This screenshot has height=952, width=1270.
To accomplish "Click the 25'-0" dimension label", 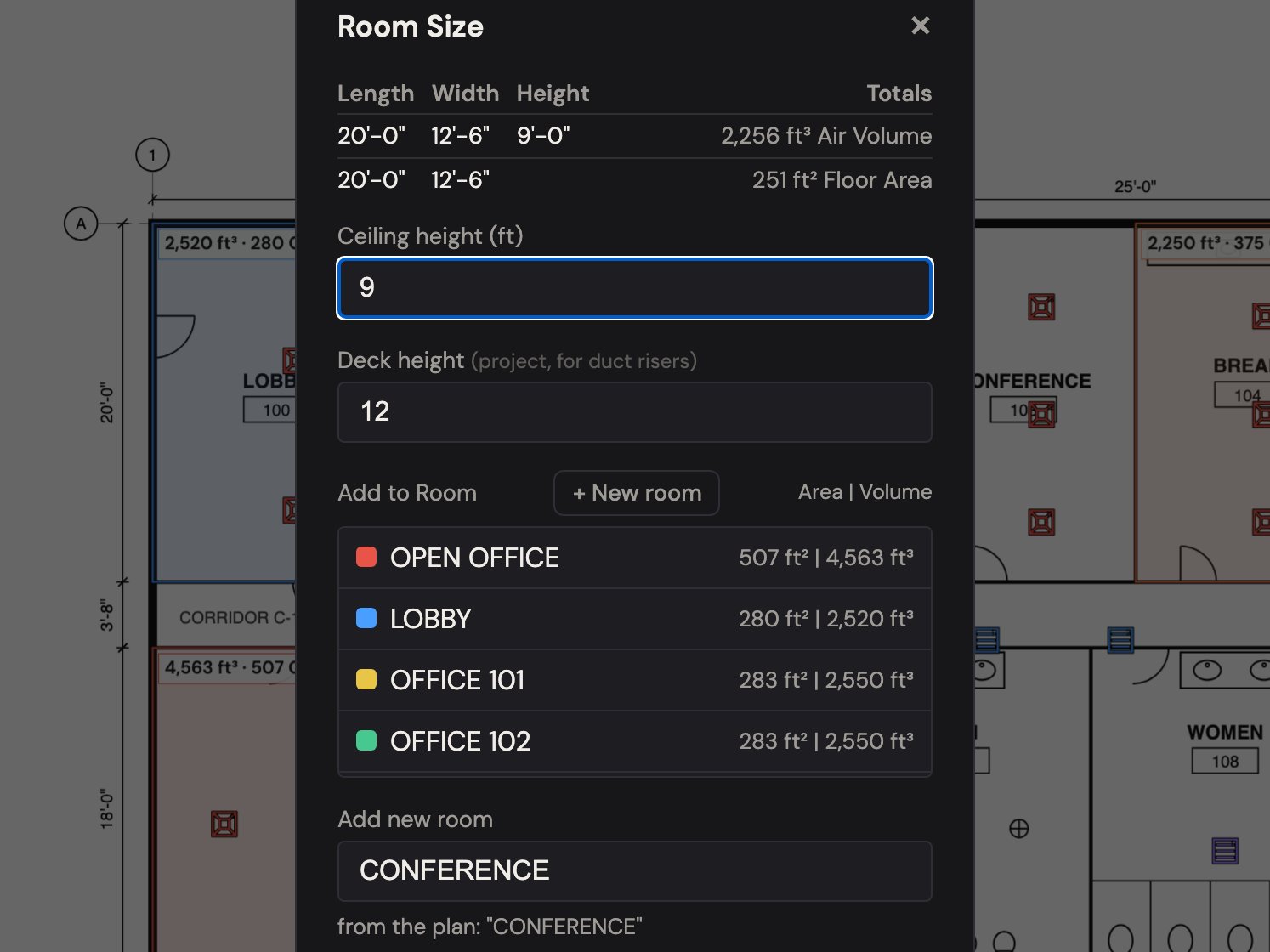I will (1135, 186).
